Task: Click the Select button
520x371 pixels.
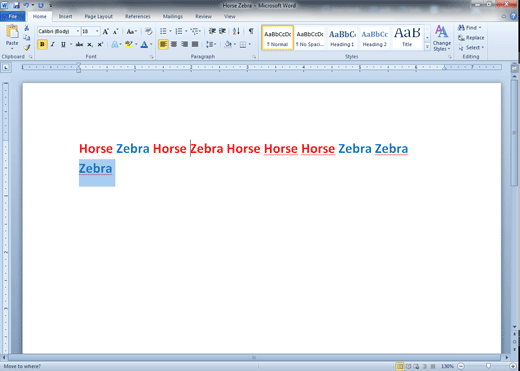Action: (471, 48)
